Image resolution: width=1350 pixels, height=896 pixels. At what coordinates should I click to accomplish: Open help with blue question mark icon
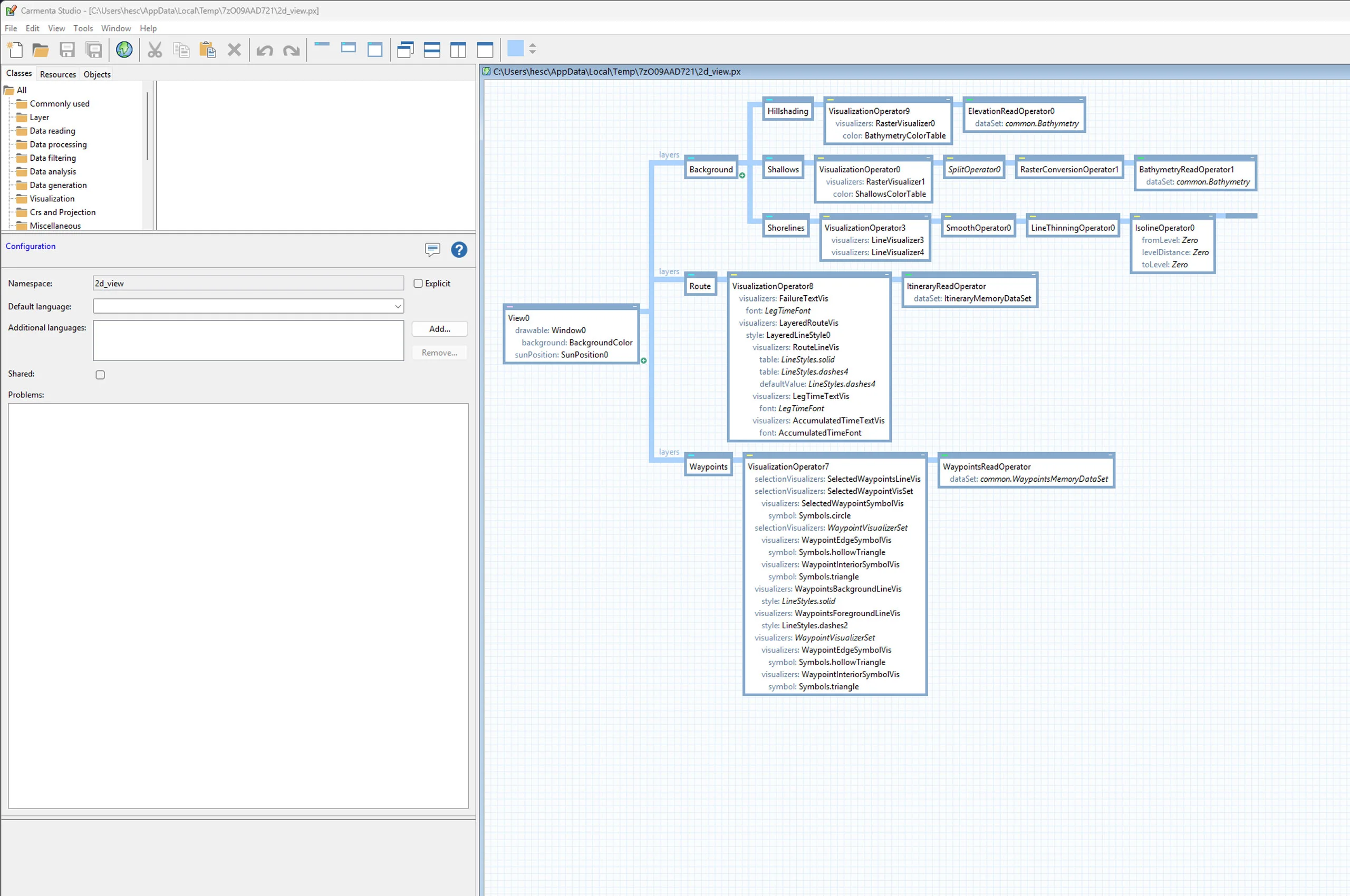459,250
